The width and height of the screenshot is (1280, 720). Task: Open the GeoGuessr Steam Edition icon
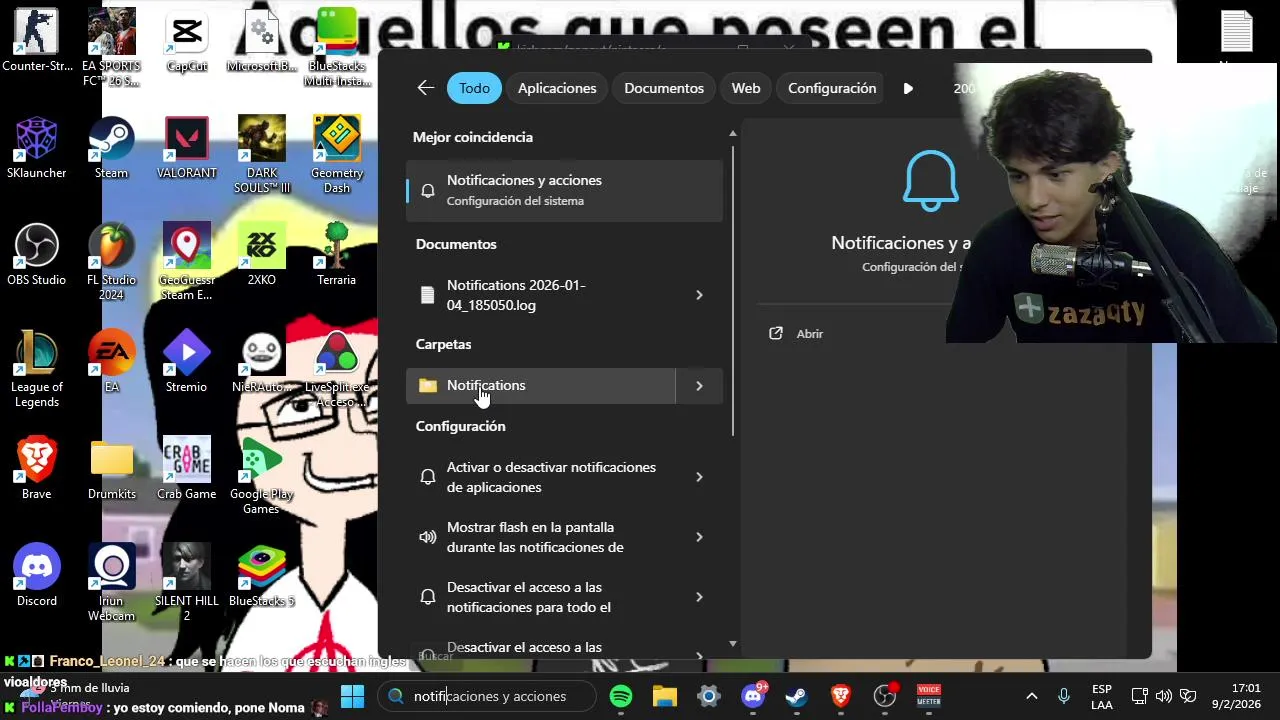187,261
